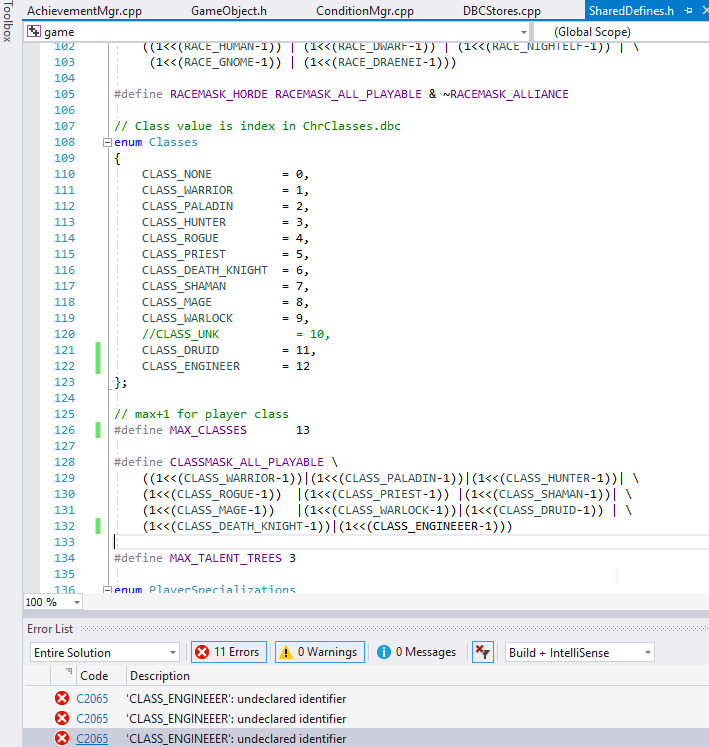Screen dimensions: 709x747
Task: Click the CLASS_NONE enum entry
Action: pos(177,174)
